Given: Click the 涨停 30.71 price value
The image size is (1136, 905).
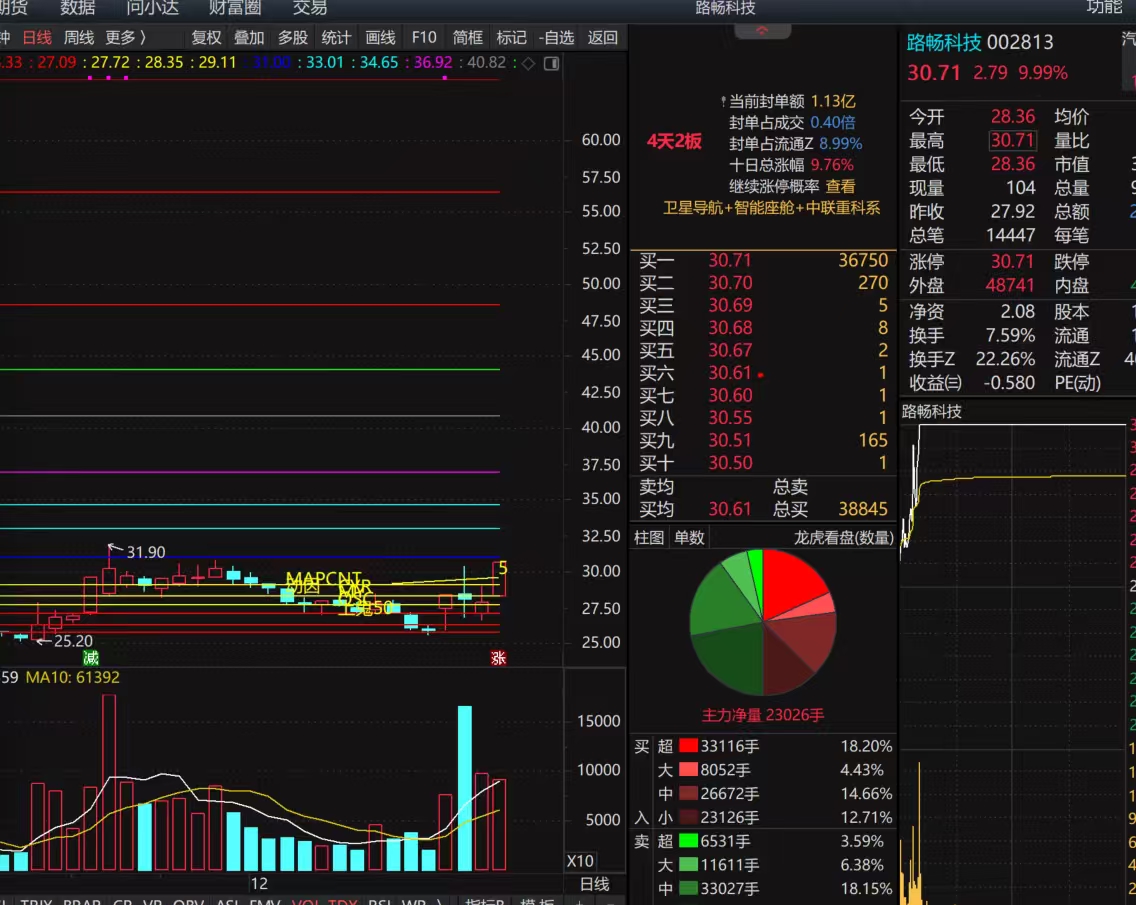Looking at the screenshot, I should (x=1013, y=262).
